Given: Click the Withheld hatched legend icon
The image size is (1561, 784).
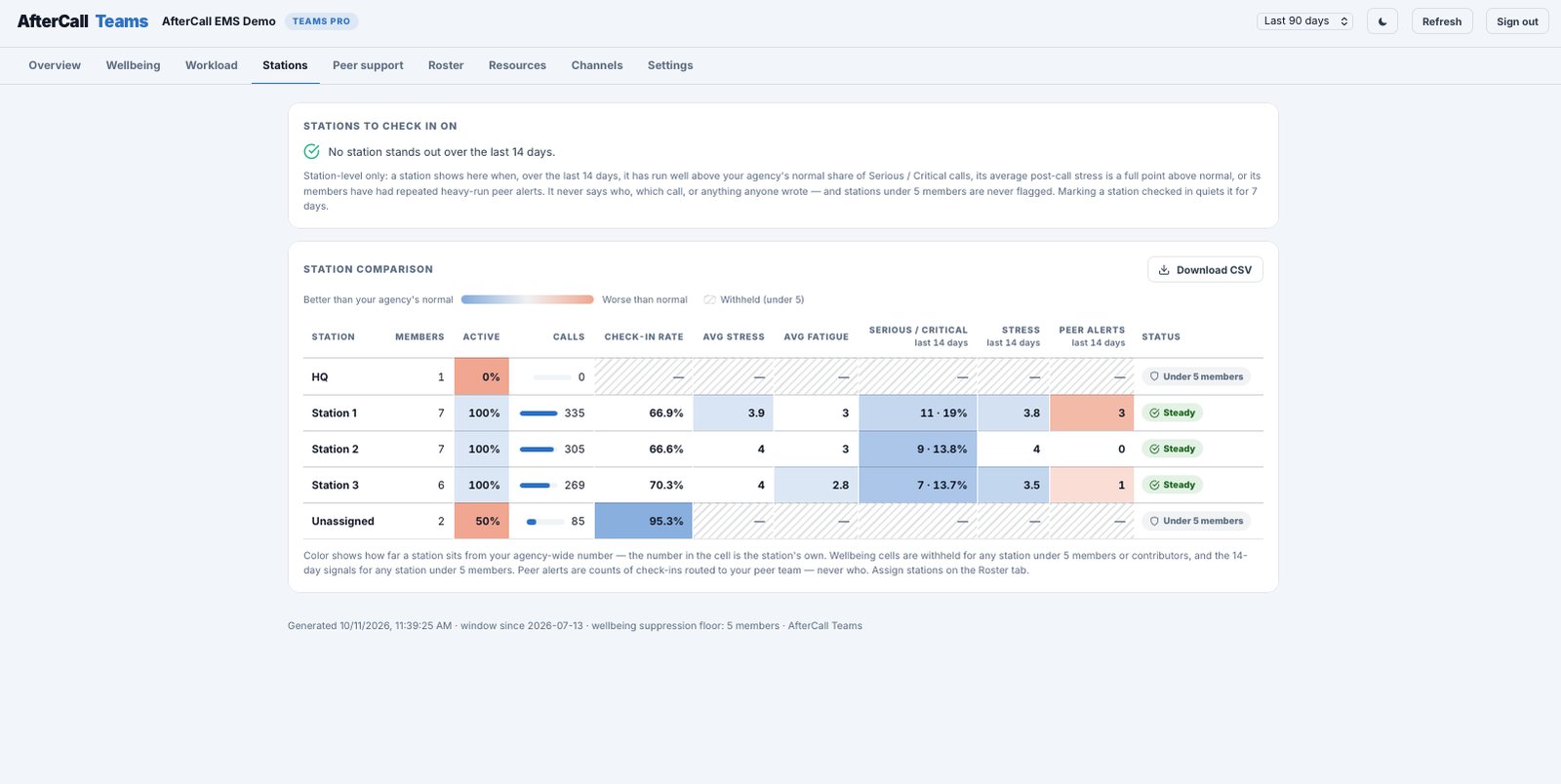Looking at the screenshot, I should coord(709,299).
